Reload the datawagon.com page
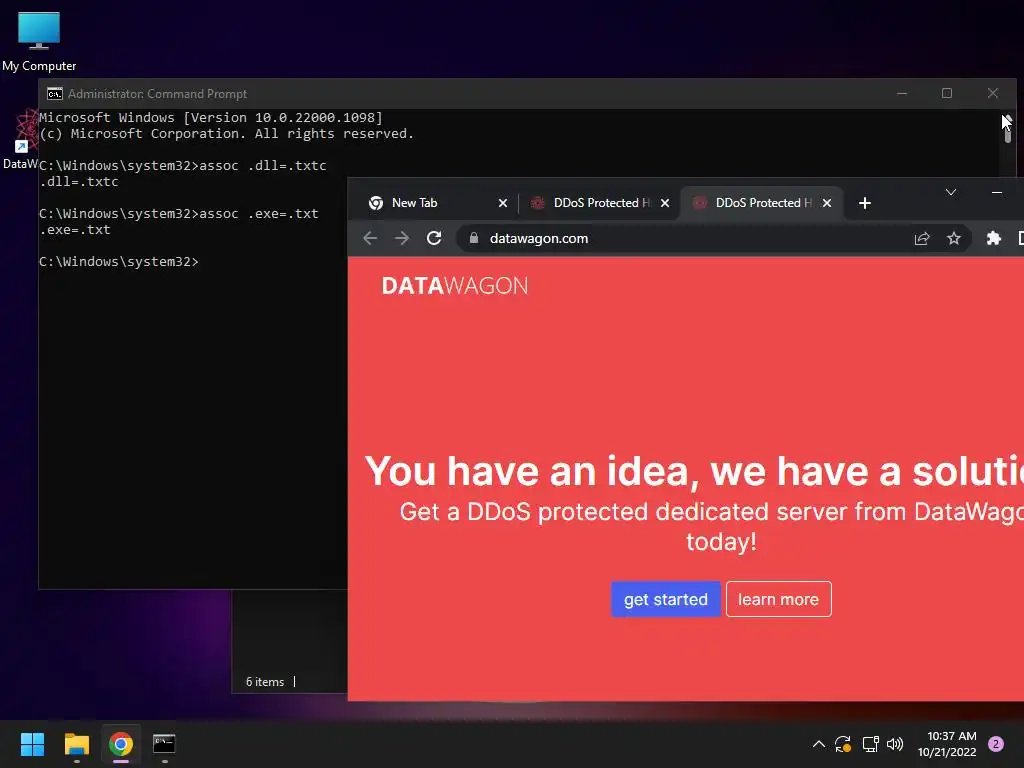 [434, 238]
